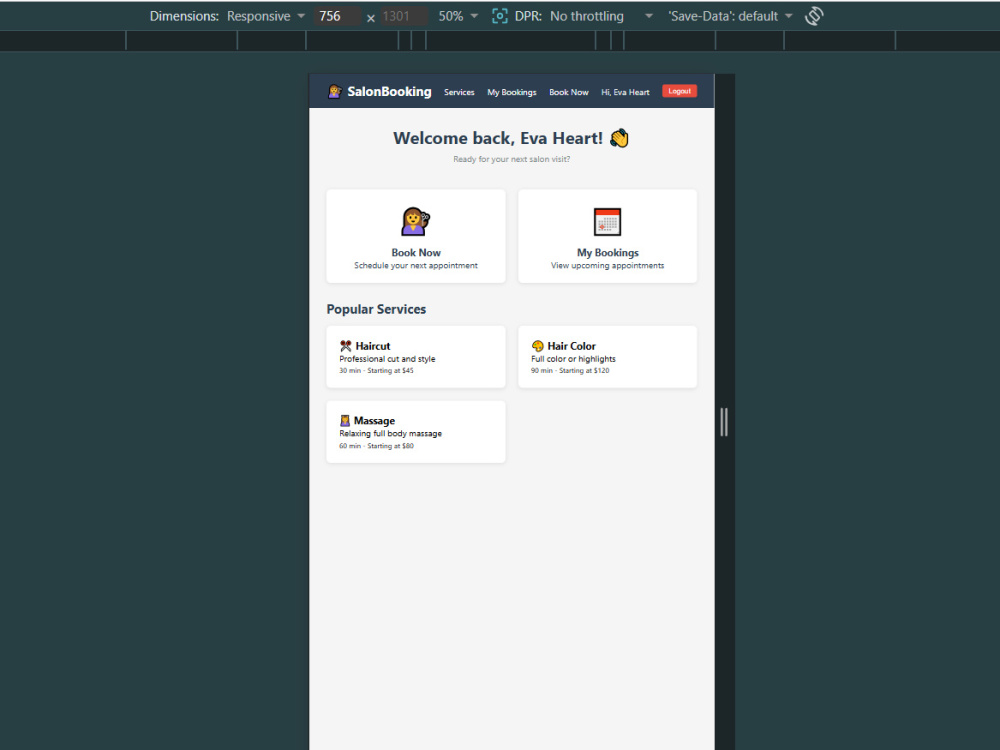Click "Relaxing full body massage" description
Viewport: 1000px width, 750px height.
pos(390,434)
